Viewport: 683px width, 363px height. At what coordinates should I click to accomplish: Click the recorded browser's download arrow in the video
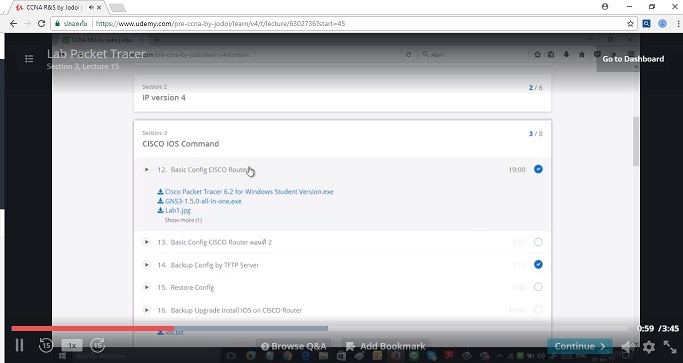(x=566, y=54)
